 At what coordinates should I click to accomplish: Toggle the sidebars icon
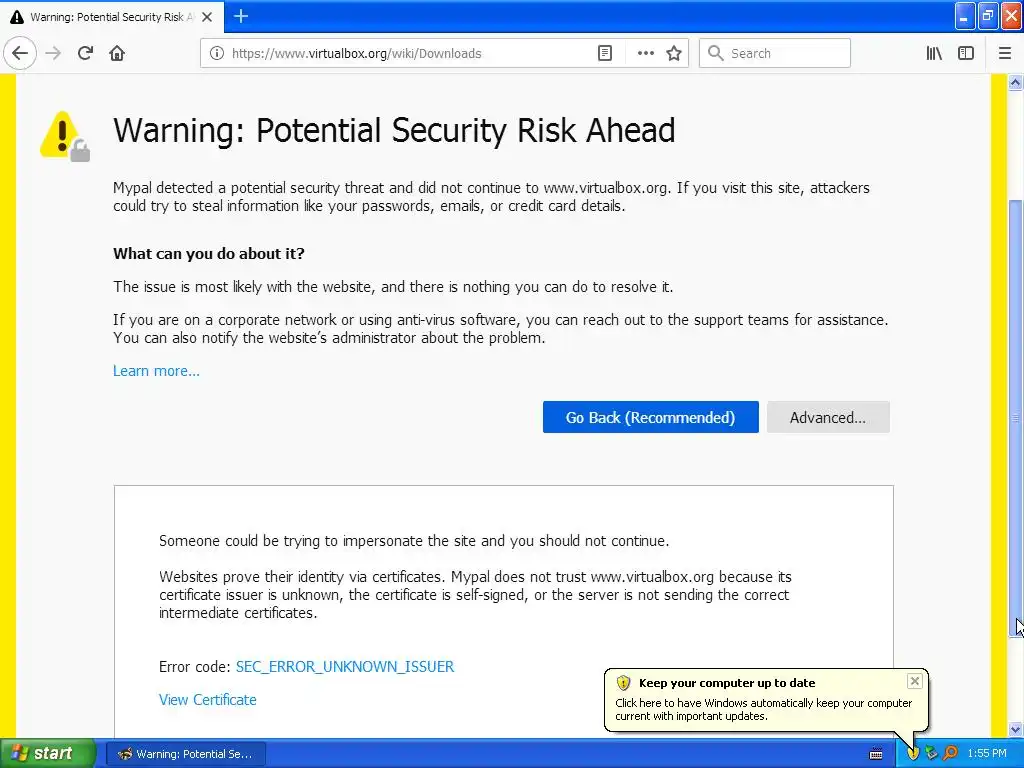click(x=966, y=53)
